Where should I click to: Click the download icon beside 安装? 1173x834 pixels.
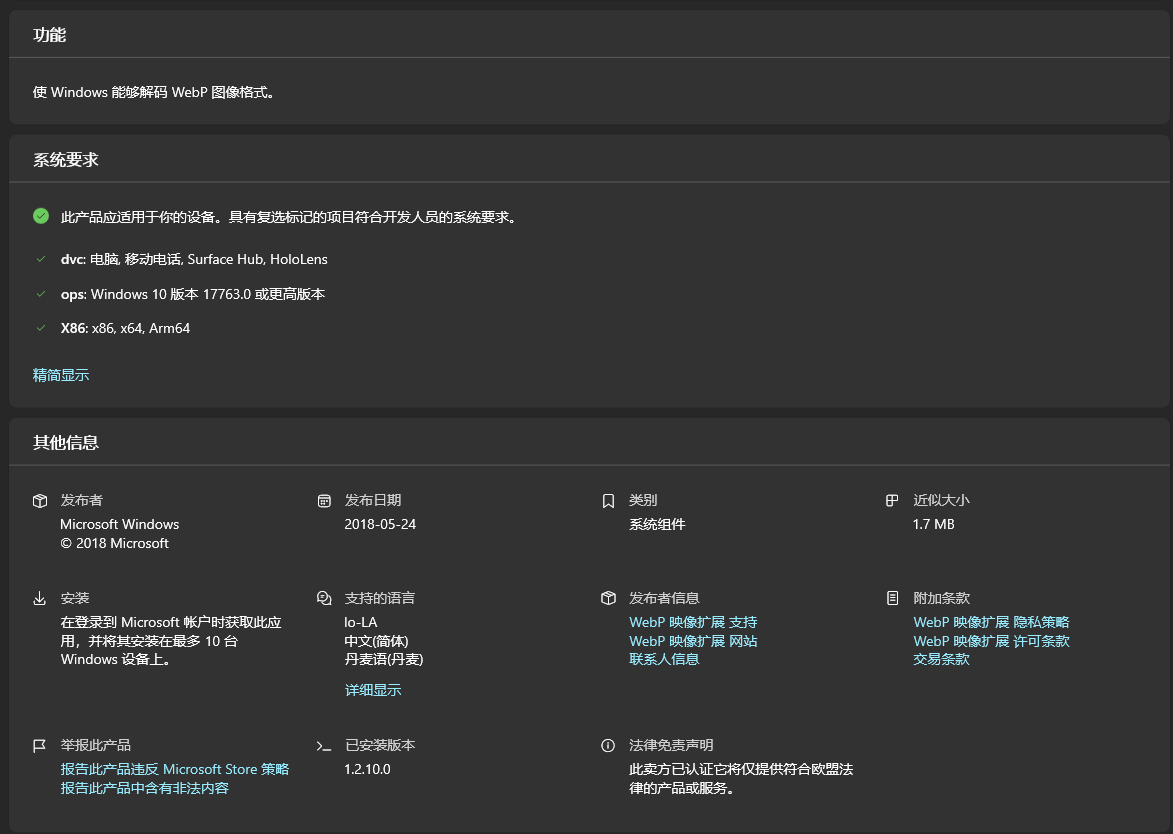(x=40, y=598)
